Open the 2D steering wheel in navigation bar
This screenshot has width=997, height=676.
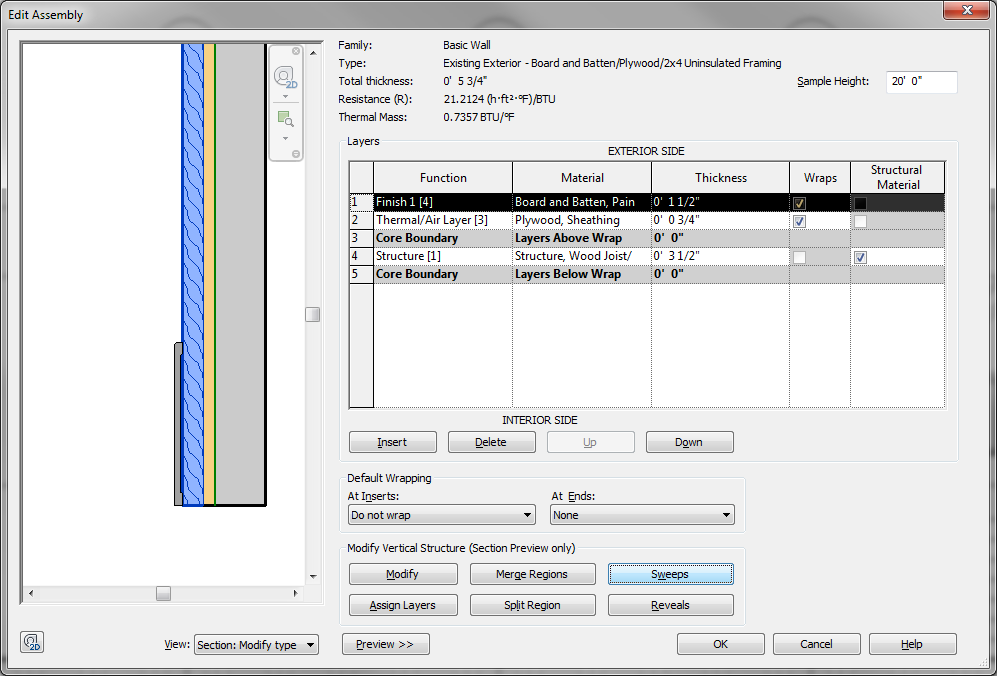285,76
